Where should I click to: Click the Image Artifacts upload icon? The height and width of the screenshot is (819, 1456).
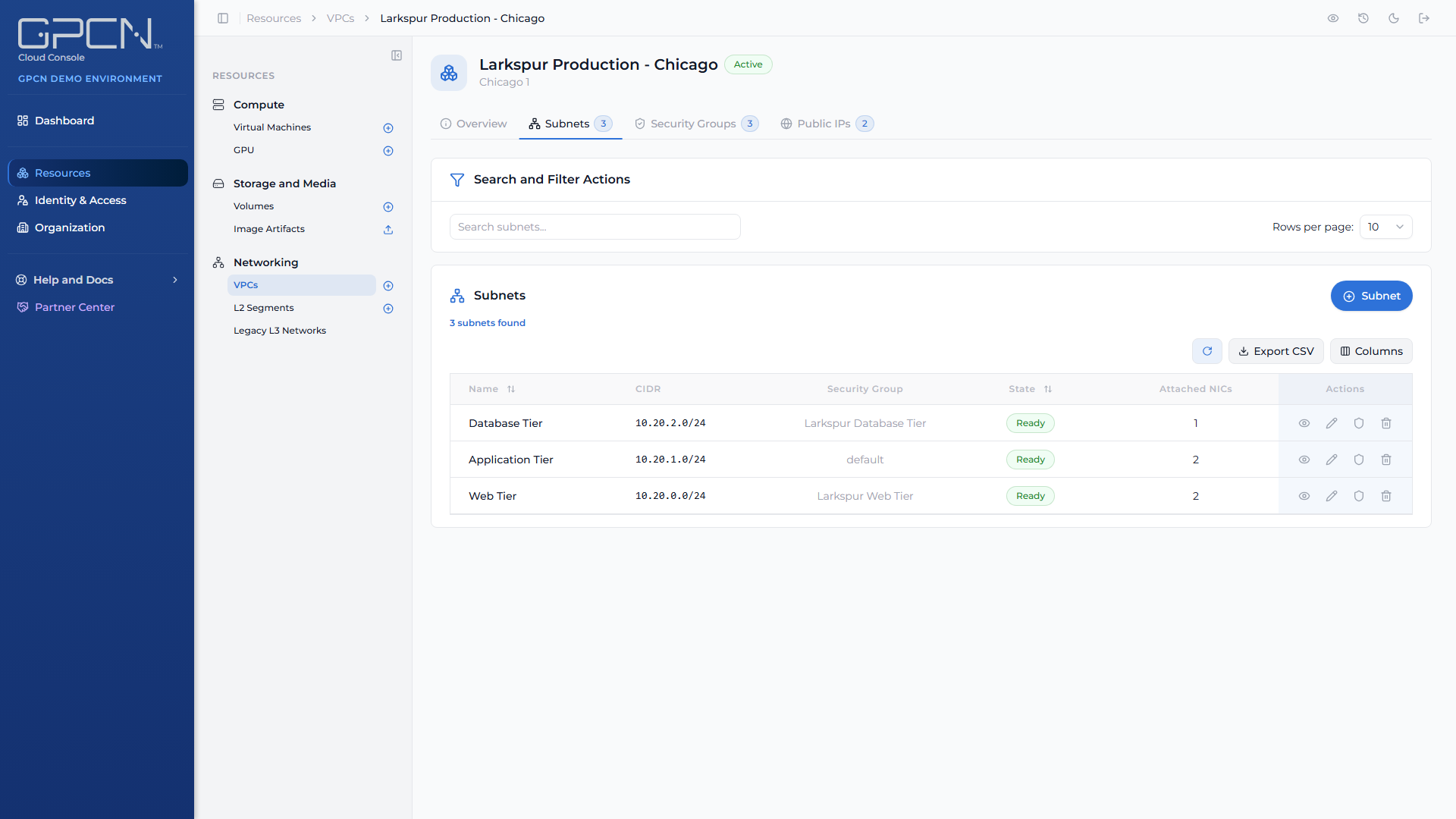[388, 230]
